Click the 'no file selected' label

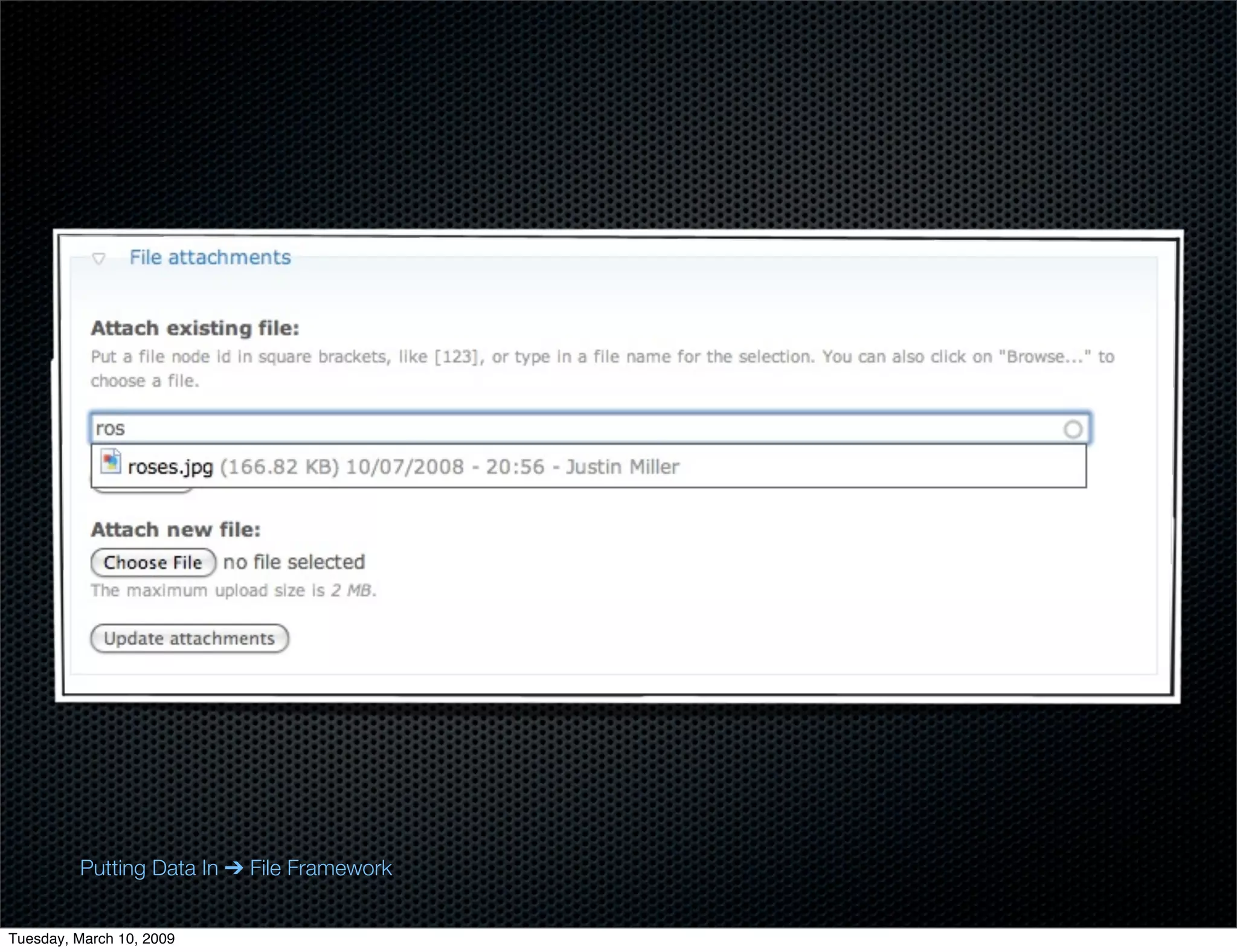pyautogui.click(x=294, y=562)
